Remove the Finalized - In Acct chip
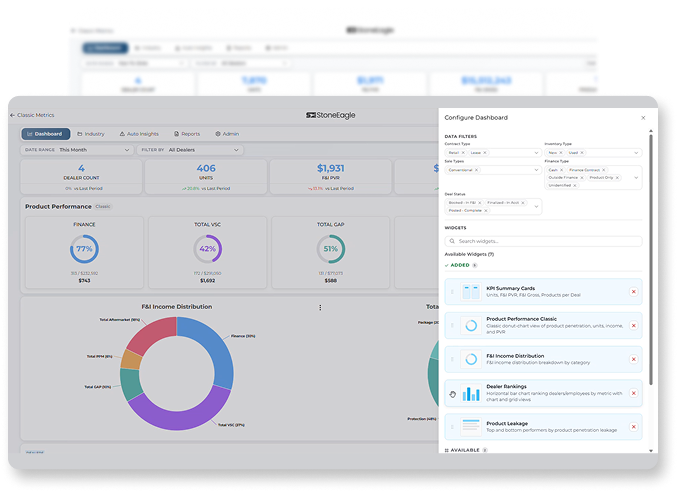 (523, 203)
